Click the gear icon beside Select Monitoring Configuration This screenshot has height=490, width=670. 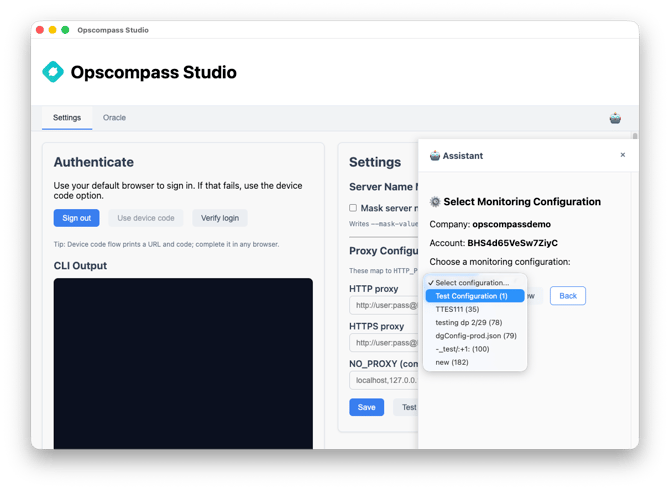435,202
